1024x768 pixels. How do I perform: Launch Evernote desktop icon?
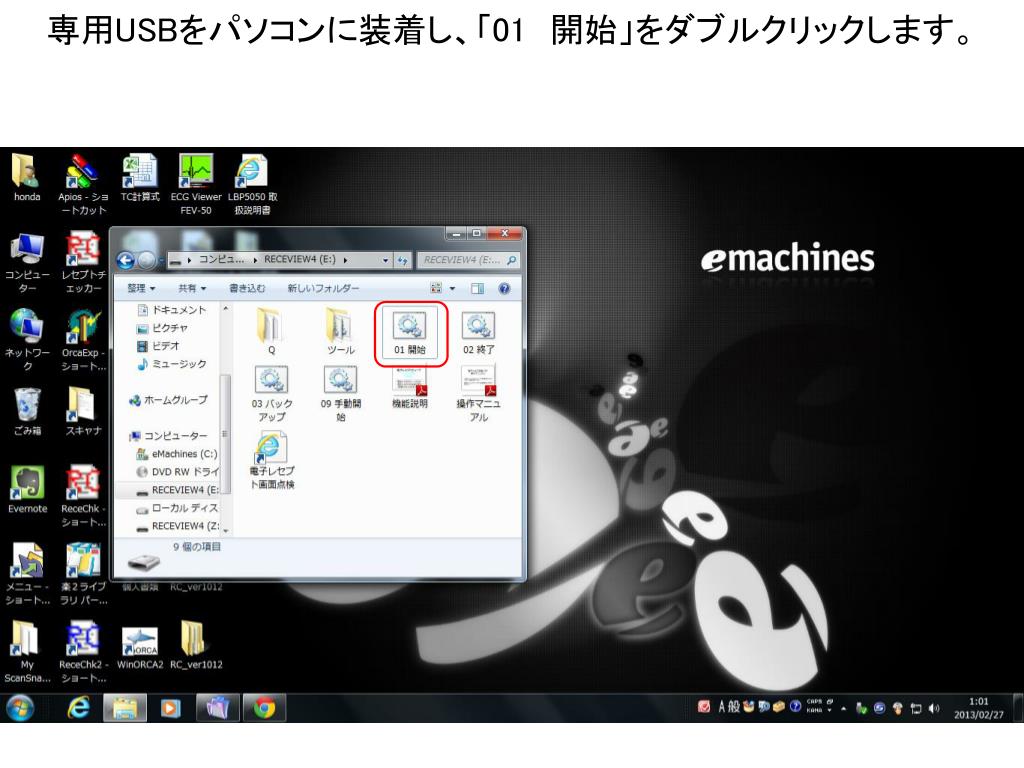tap(27, 490)
